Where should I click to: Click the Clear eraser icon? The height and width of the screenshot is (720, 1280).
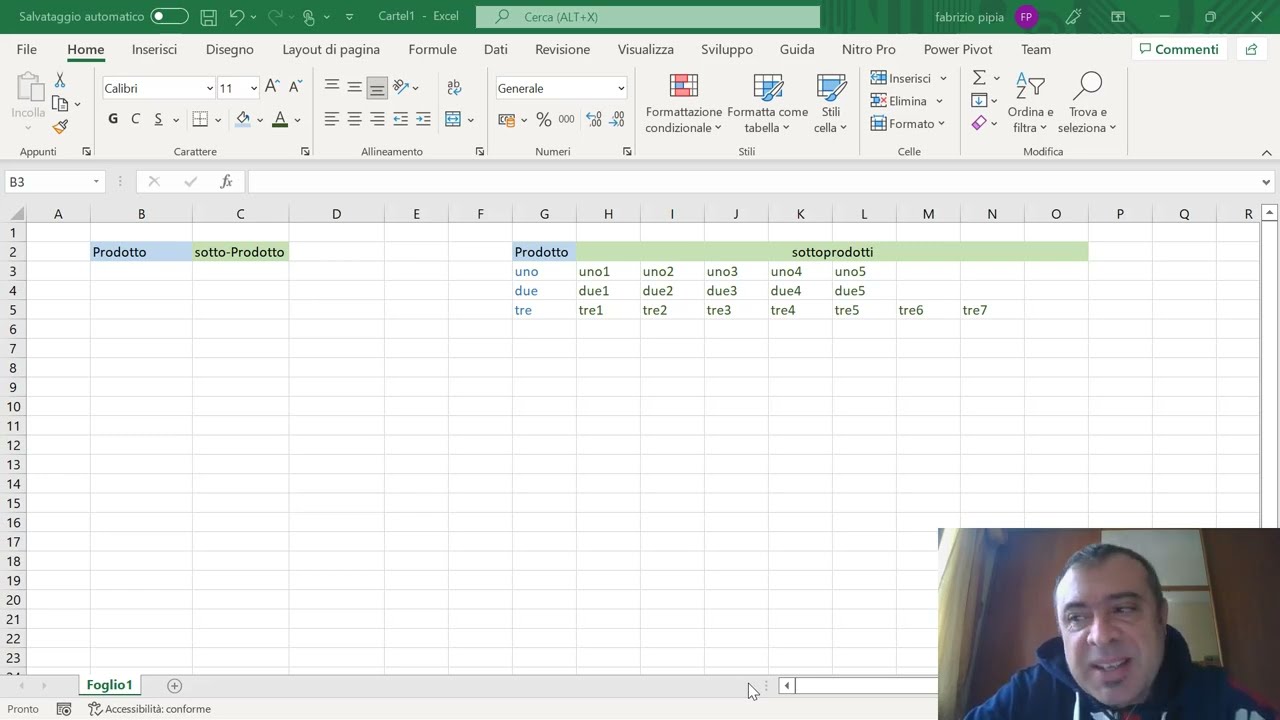coord(979,123)
